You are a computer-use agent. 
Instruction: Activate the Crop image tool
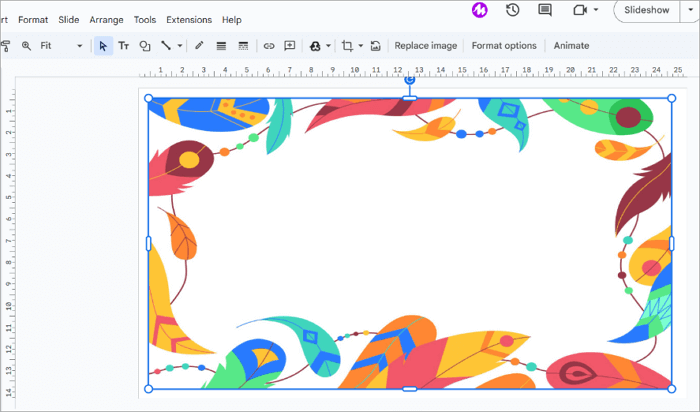point(347,46)
